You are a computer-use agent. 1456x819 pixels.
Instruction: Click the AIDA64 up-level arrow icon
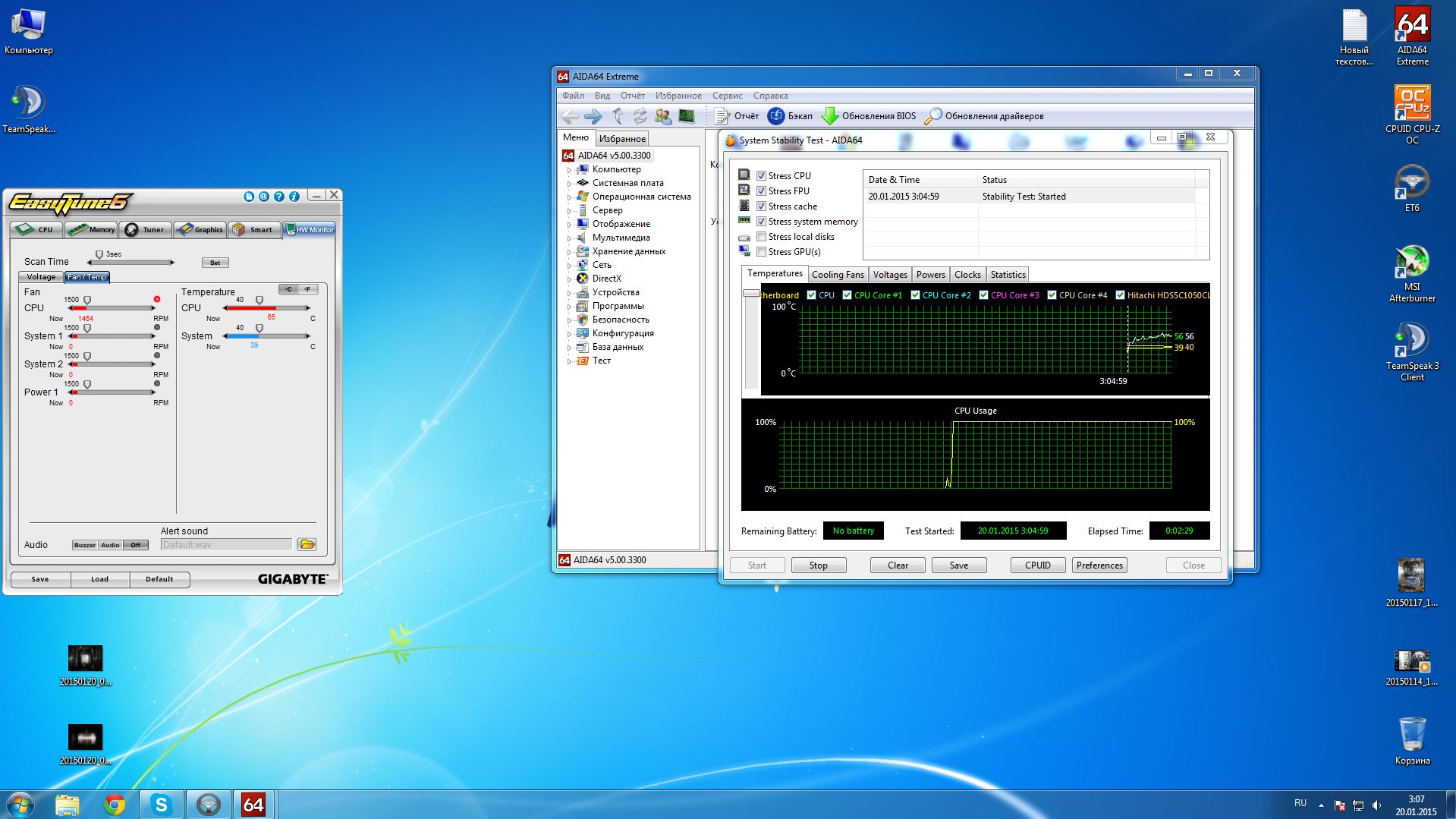[x=618, y=115]
